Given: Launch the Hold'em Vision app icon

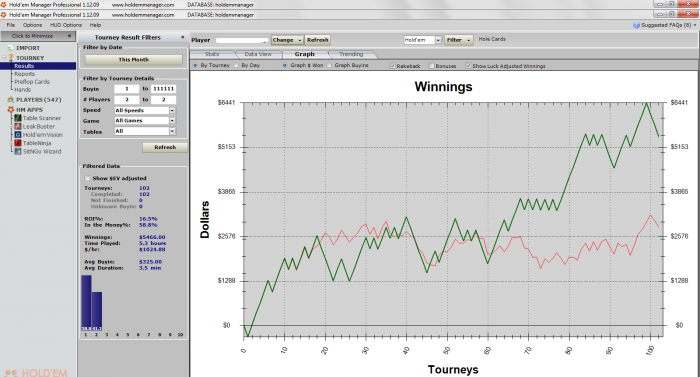Looking at the screenshot, I should click(18, 134).
